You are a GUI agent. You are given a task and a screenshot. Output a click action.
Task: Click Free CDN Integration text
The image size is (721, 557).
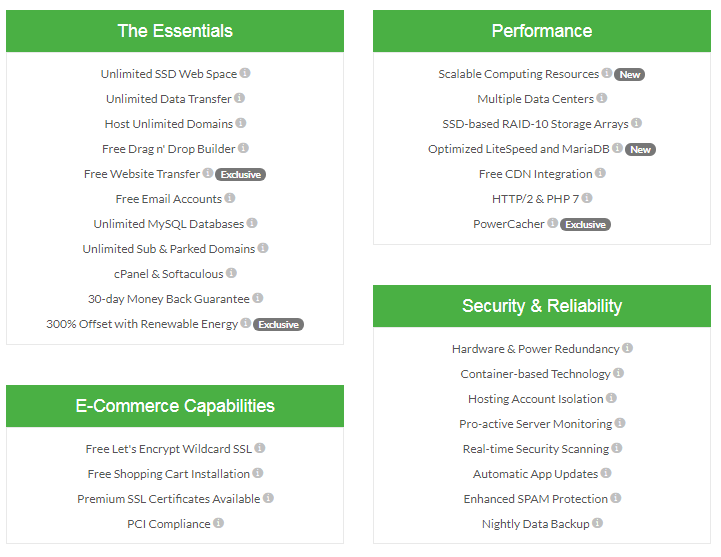pos(535,174)
